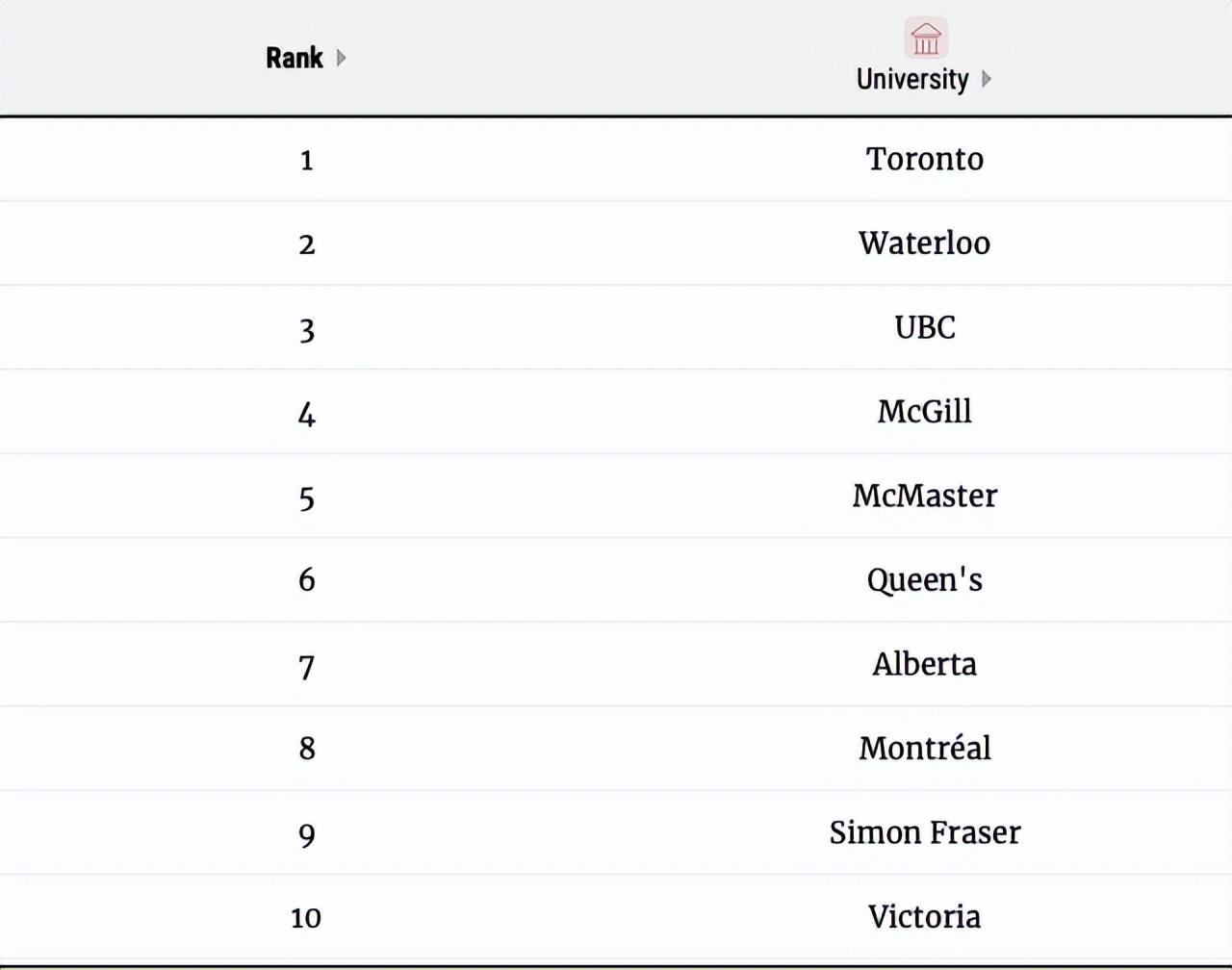Open the Simon Fraser entry
1232x970 pixels.
(x=925, y=832)
